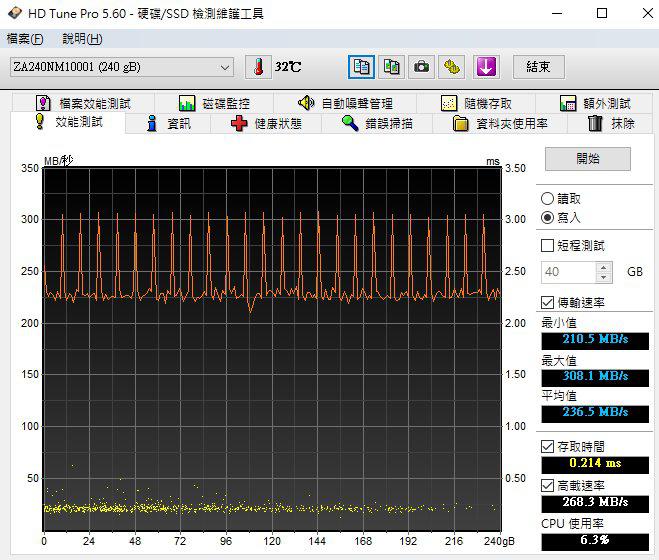Click the 開始 button to start test
The image size is (659, 560).
(587, 159)
